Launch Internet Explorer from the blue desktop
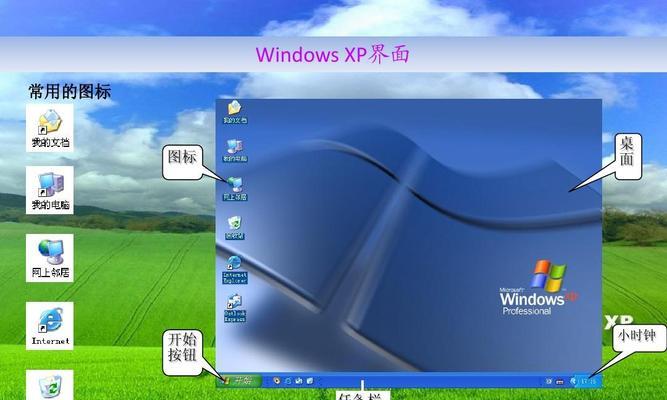This screenshot has width=667, height=400. click(235, 269)
